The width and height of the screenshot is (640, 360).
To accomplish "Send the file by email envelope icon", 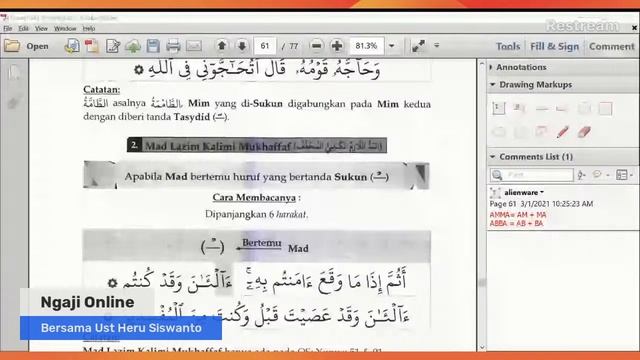I will (194, 46).
